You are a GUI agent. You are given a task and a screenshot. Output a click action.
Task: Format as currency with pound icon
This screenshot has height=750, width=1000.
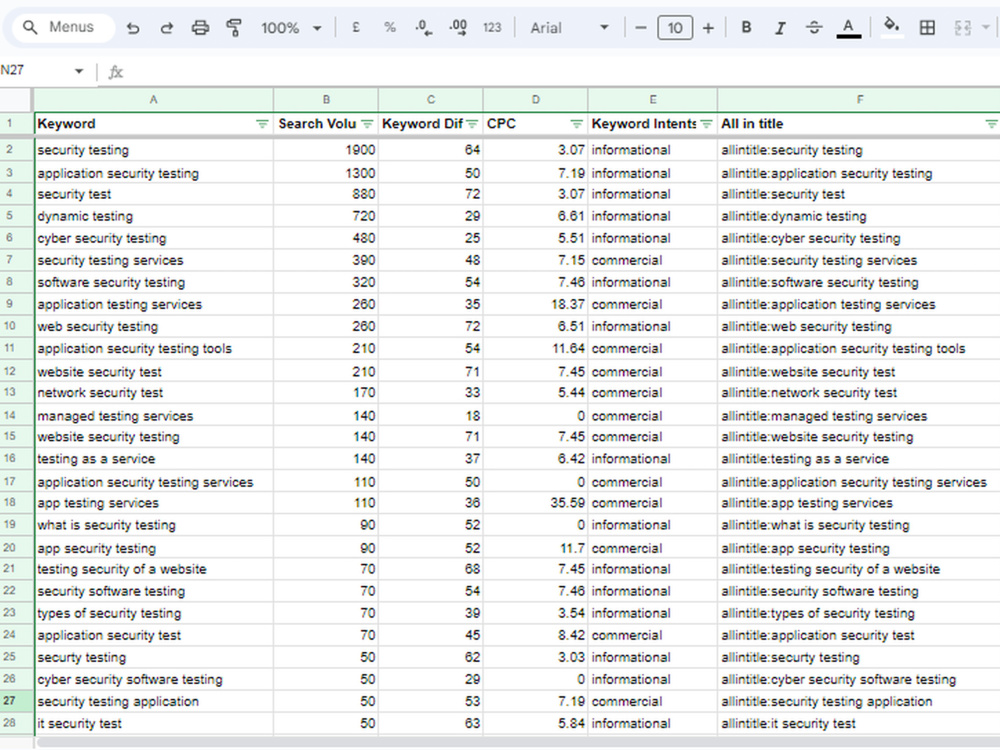pos(356,27)
